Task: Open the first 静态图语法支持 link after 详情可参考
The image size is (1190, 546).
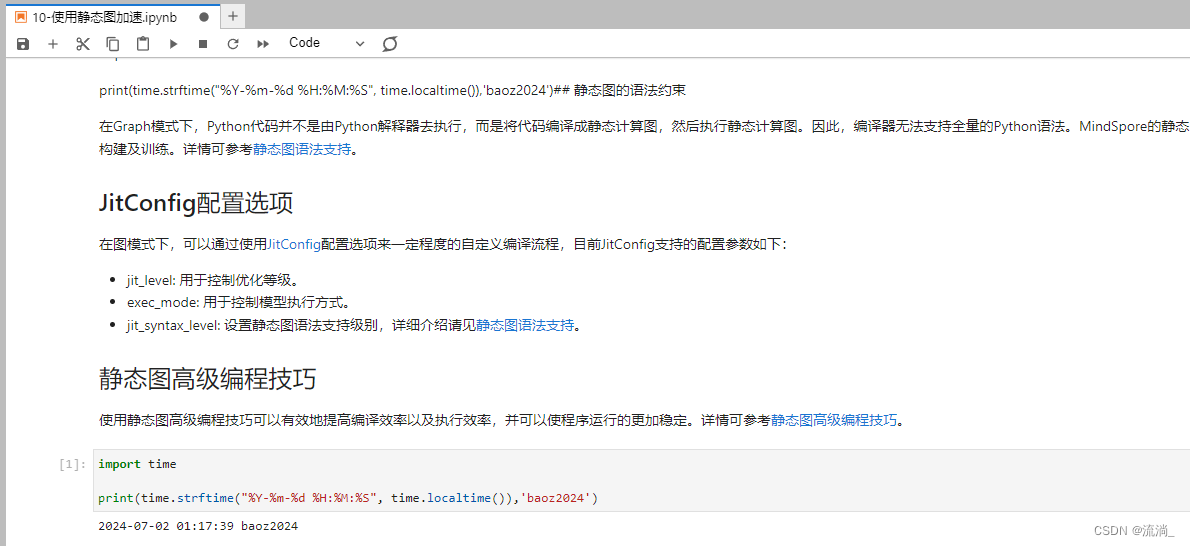Action: [x=302, y=149]
